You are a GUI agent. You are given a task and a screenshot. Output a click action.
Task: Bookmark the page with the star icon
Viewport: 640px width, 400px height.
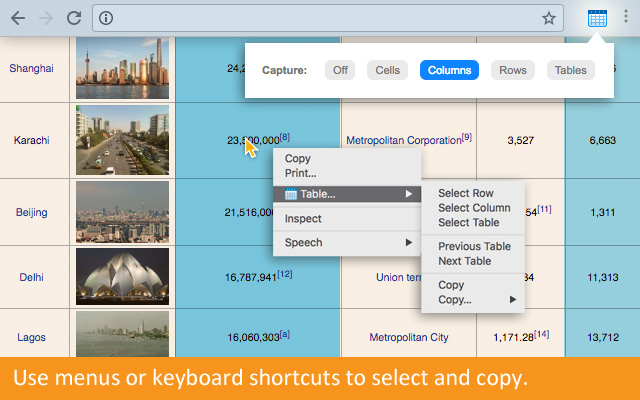[549, 18]
